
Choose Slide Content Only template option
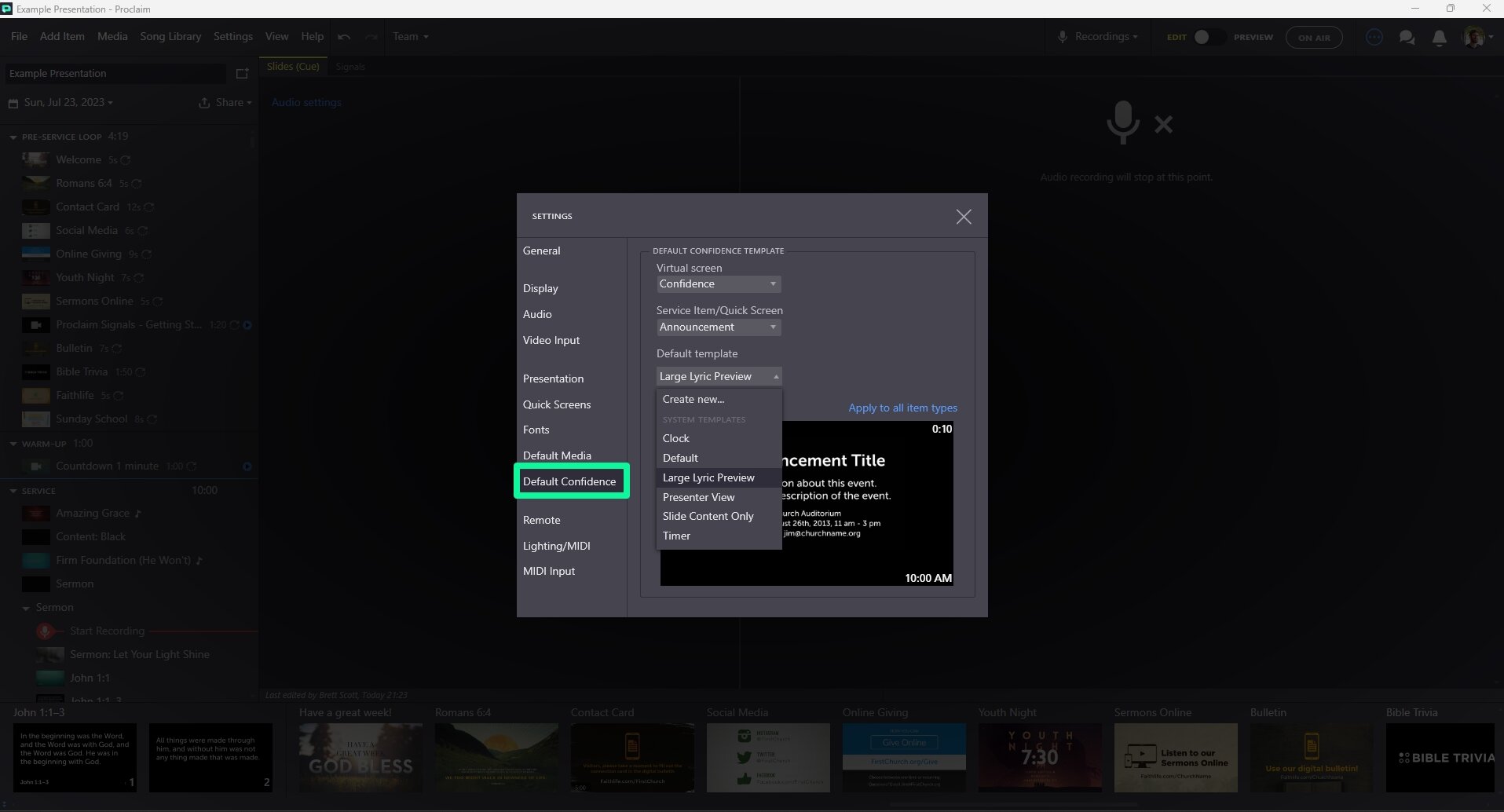click(x=708, y=516)
